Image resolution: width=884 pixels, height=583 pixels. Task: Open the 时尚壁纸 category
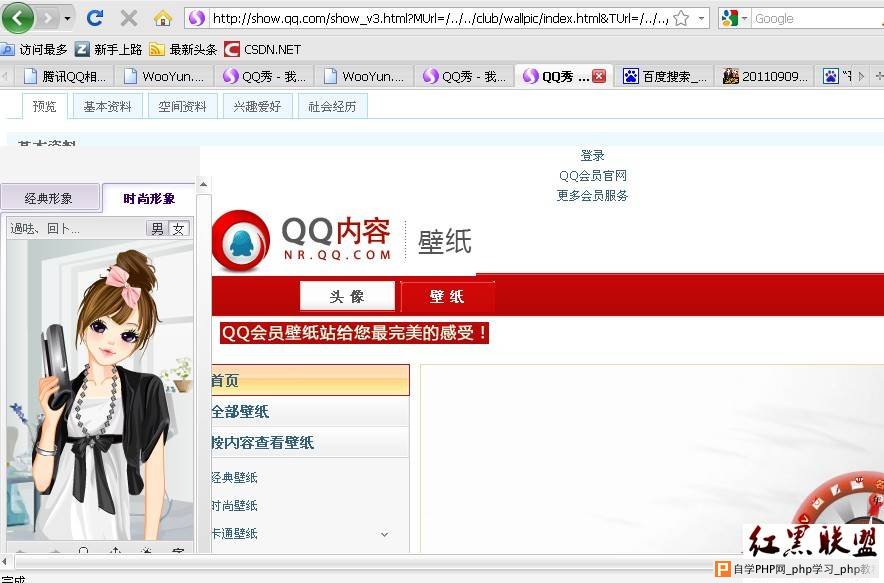pyautogui.click(x=235, y=505)
